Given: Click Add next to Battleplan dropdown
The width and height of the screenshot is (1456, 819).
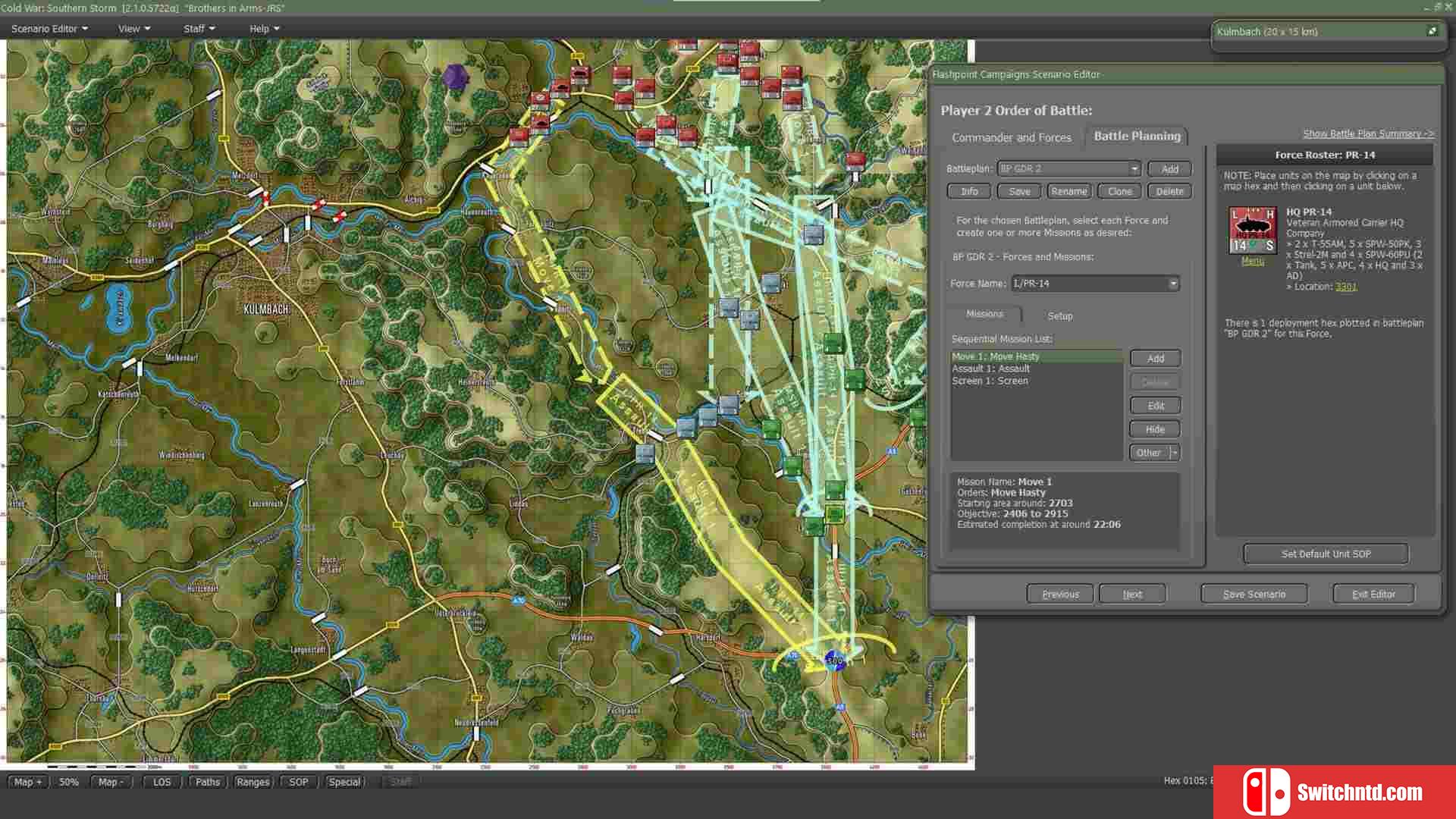Looking at the screenshot, I should tap(1169, 169).
